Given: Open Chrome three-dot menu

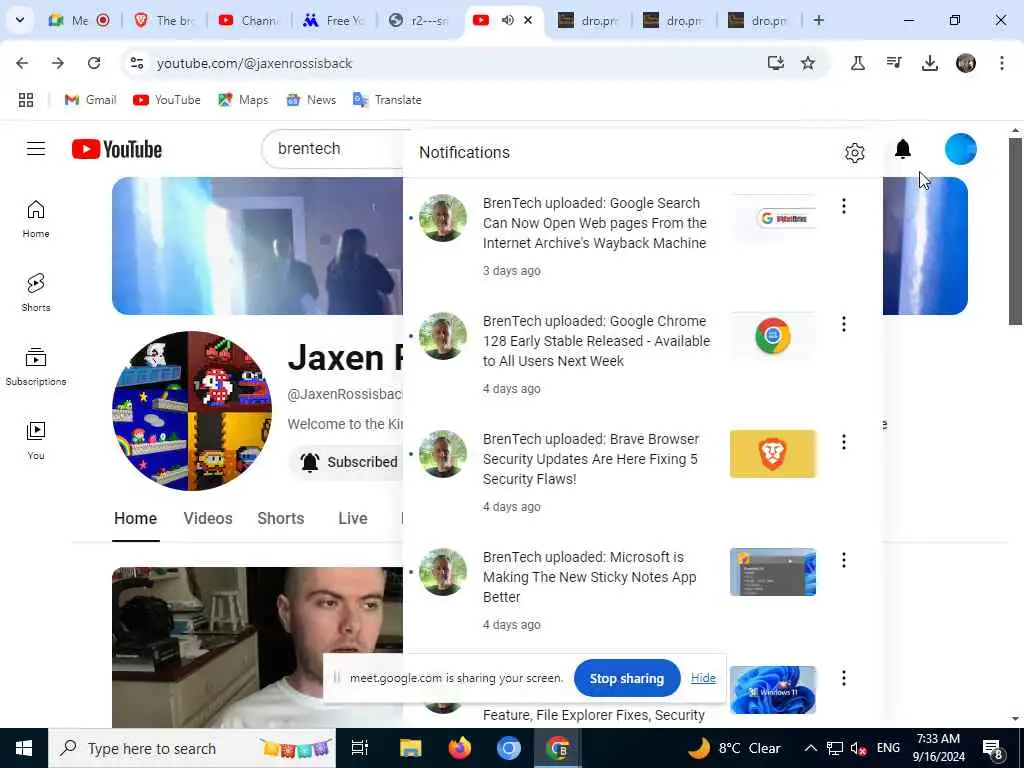Looking at the screenshot, I should point(1002,63).
